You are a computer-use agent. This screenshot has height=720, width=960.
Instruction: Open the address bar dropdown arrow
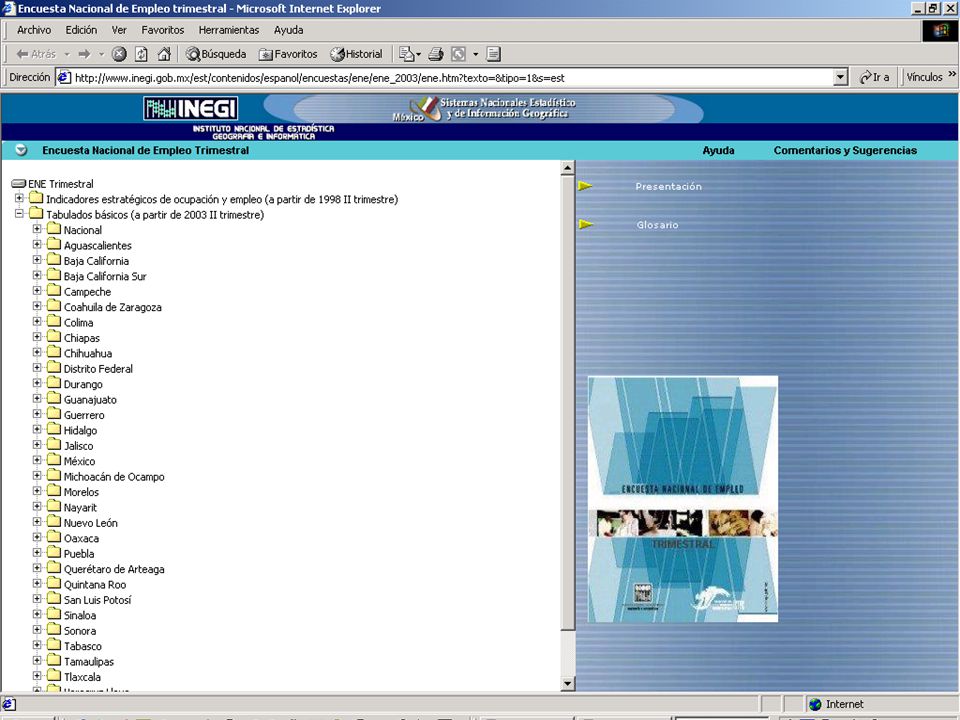point(841,77)
